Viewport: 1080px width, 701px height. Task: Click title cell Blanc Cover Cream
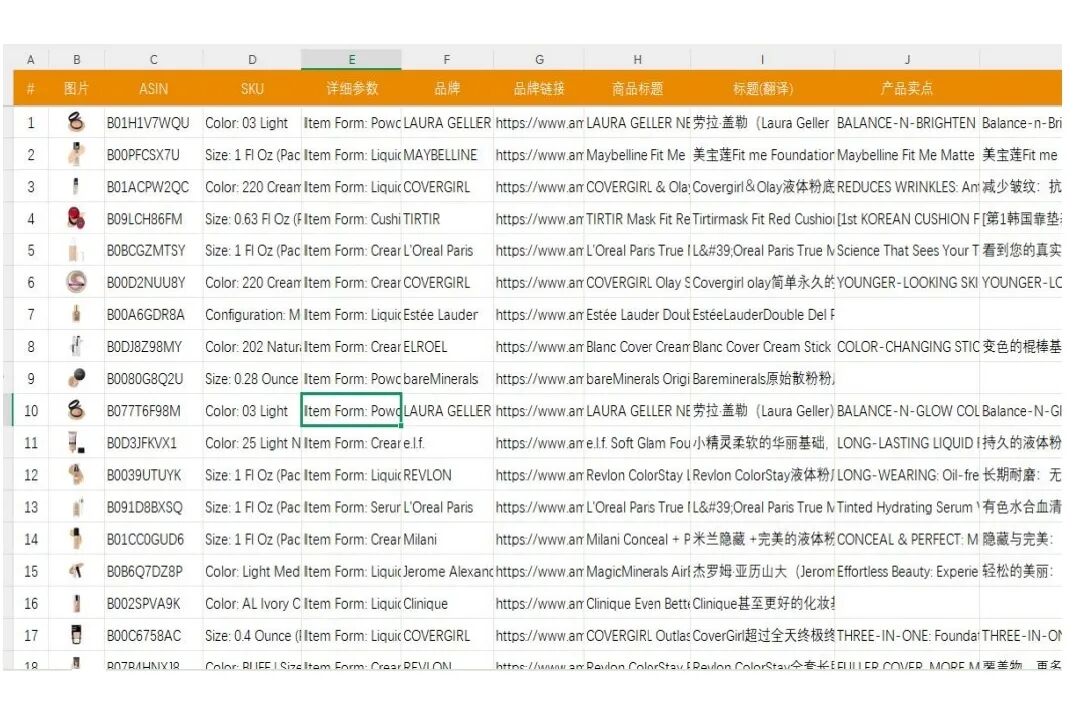[x=637, y=347]
